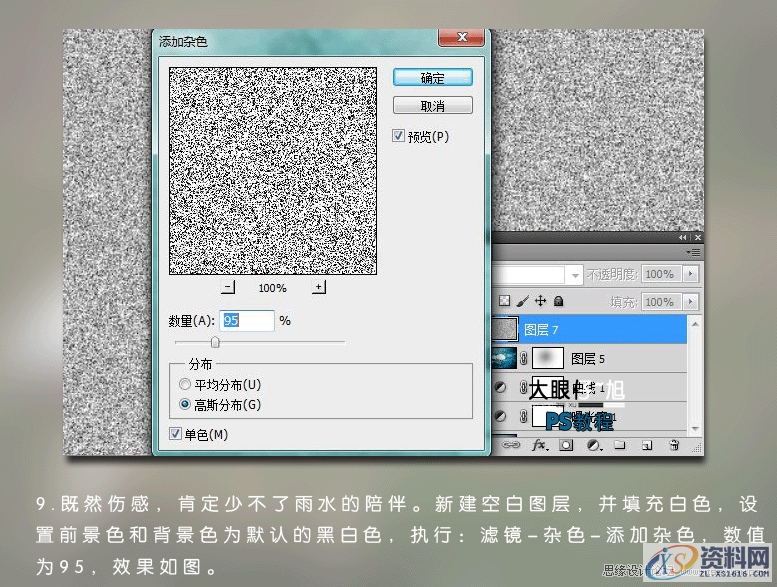Toggle the 预览(P) preview checkbox
The width and height of the screenshot is (777, 587).
coord(398,136)
